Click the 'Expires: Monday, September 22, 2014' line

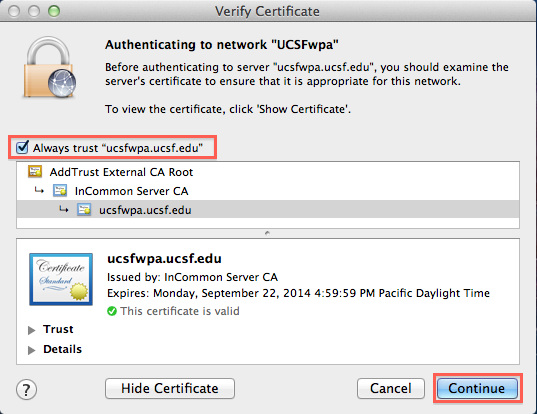pyautogui.click(x=298, y=293)
